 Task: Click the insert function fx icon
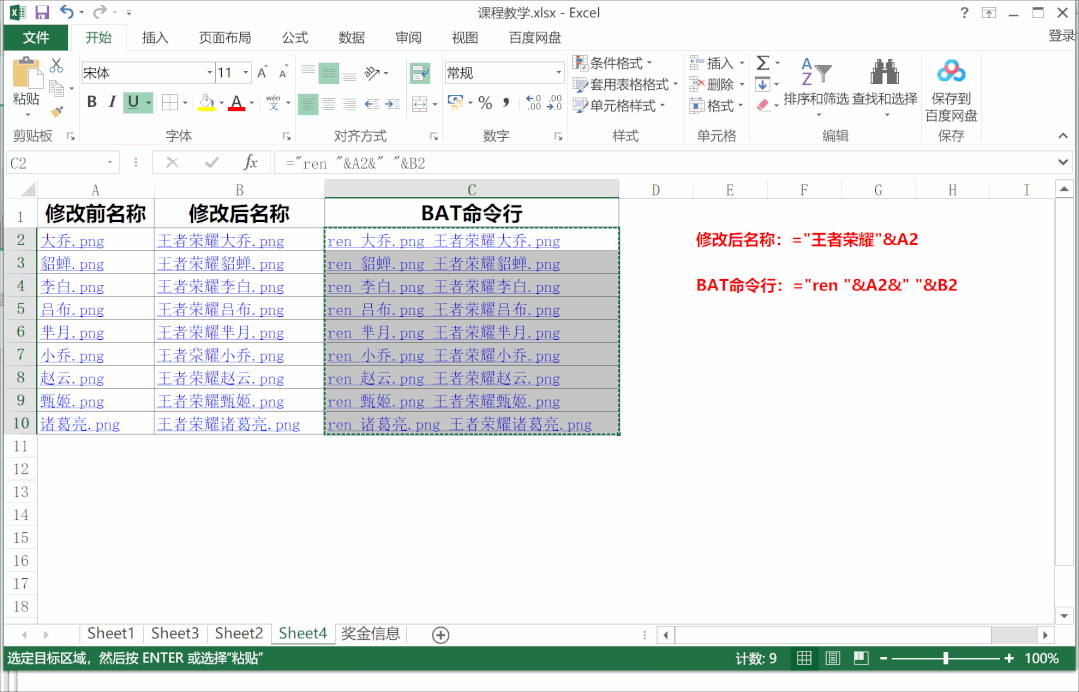coord(251,163)
